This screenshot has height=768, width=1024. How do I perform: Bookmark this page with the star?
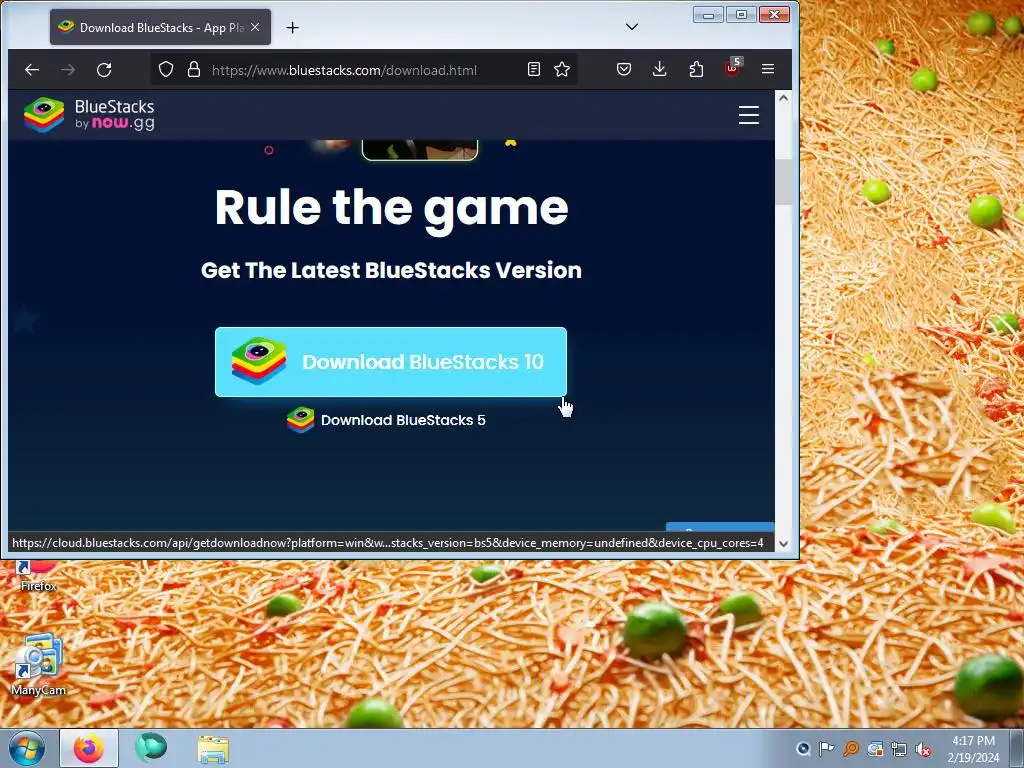(x=562, y=69)
